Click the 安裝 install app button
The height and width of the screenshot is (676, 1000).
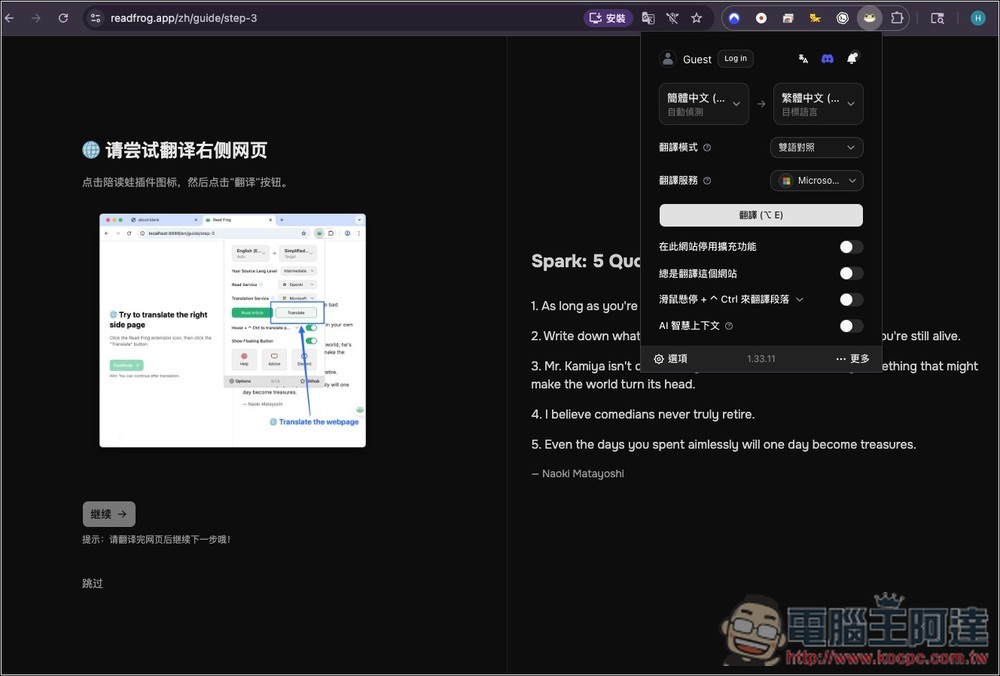click(608, 18)
